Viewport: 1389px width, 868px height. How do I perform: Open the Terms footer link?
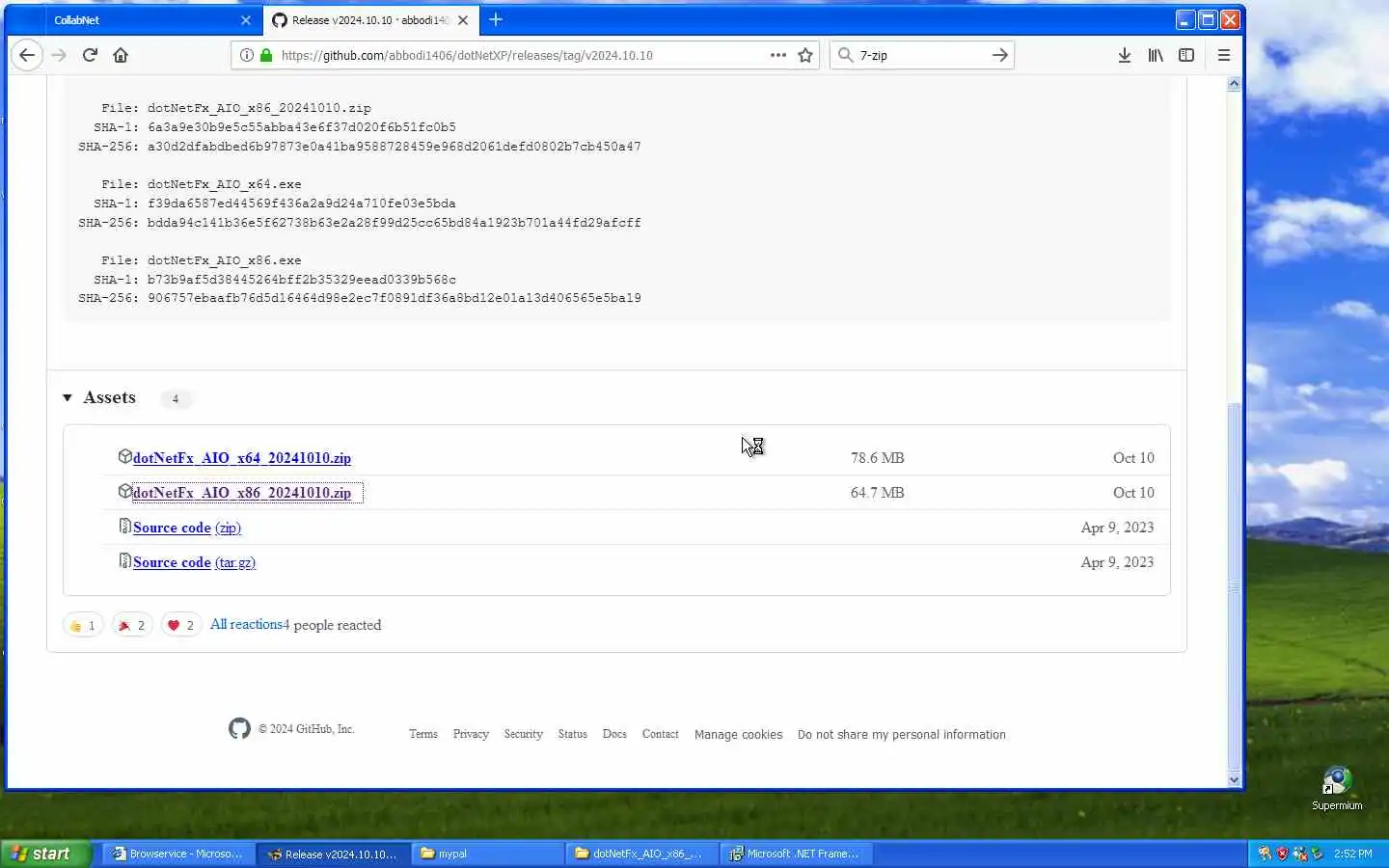[423, 734]
